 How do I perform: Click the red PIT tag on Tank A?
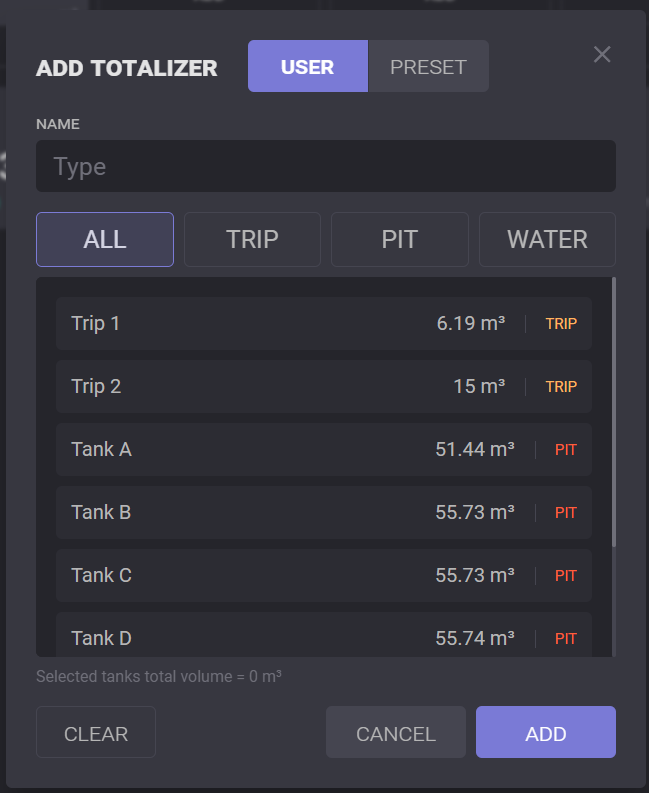click(566, 450)
